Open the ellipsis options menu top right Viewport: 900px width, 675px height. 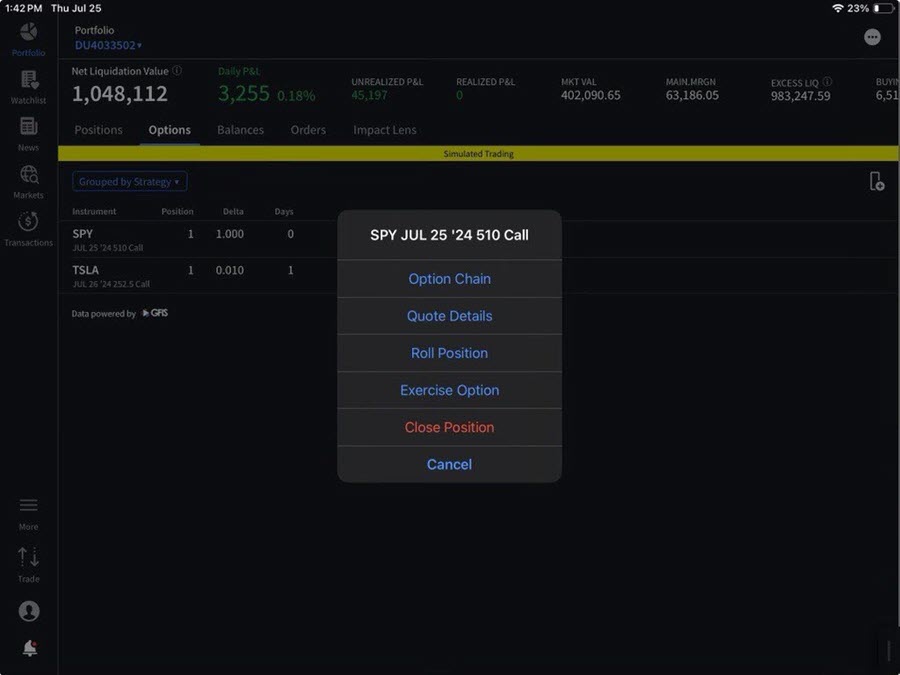872,36
